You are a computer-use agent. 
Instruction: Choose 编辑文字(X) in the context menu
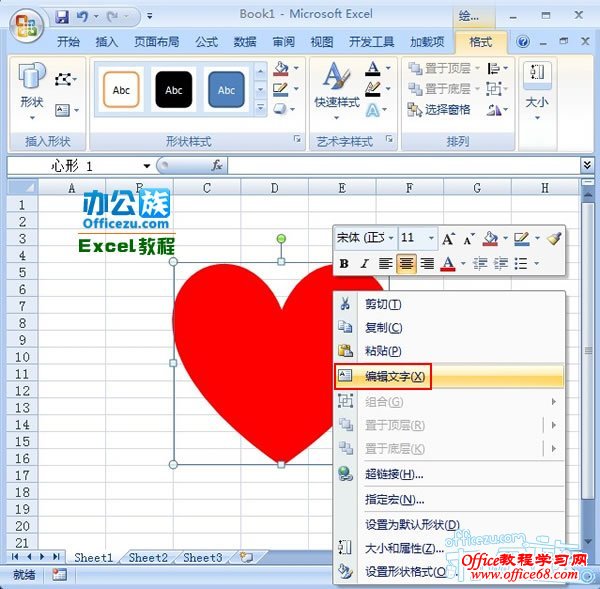[449, 376]
